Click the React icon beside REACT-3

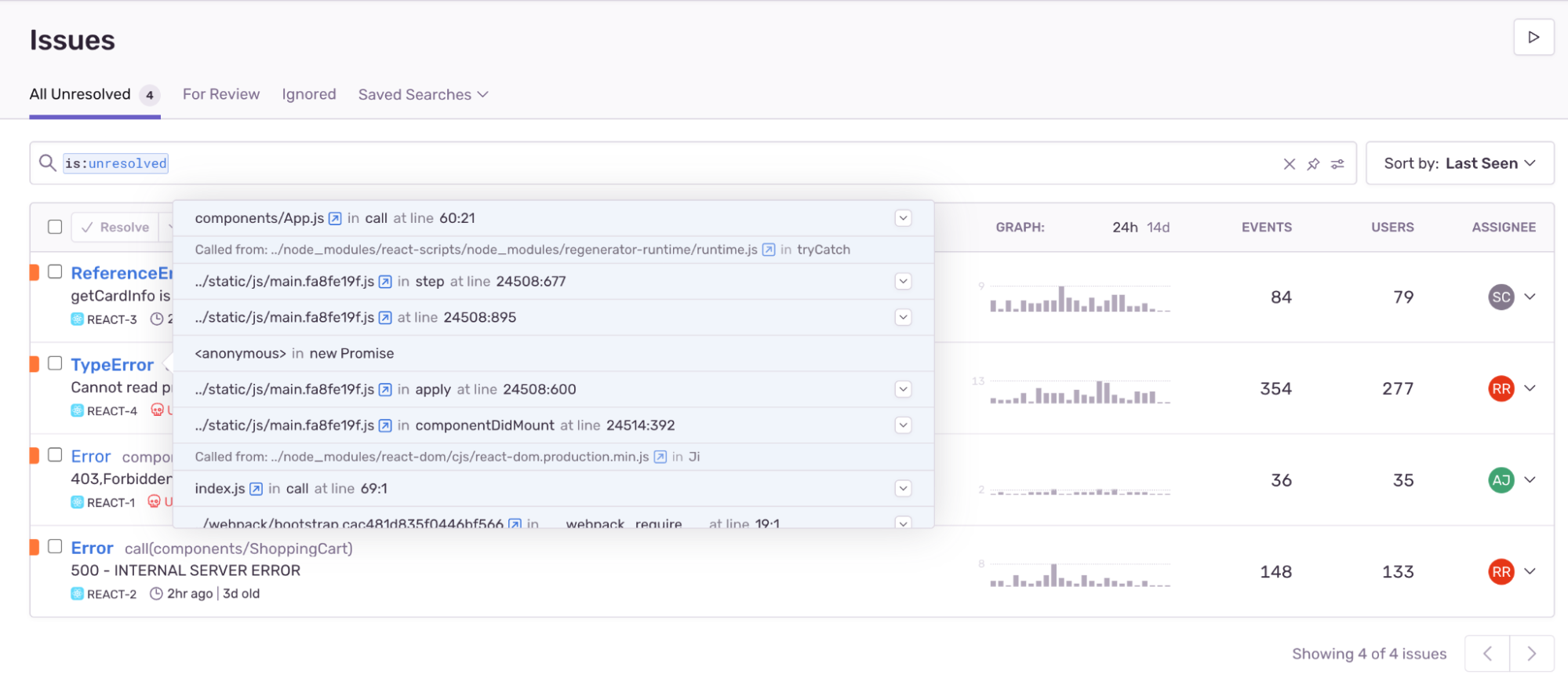pos(77,319)
